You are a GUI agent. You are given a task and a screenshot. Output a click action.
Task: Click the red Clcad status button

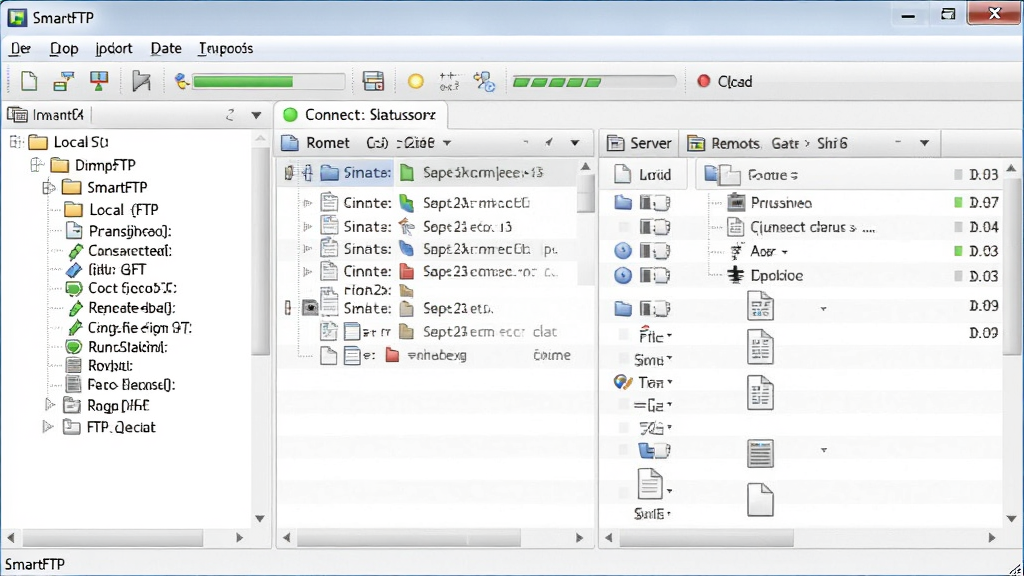(725, 82)
